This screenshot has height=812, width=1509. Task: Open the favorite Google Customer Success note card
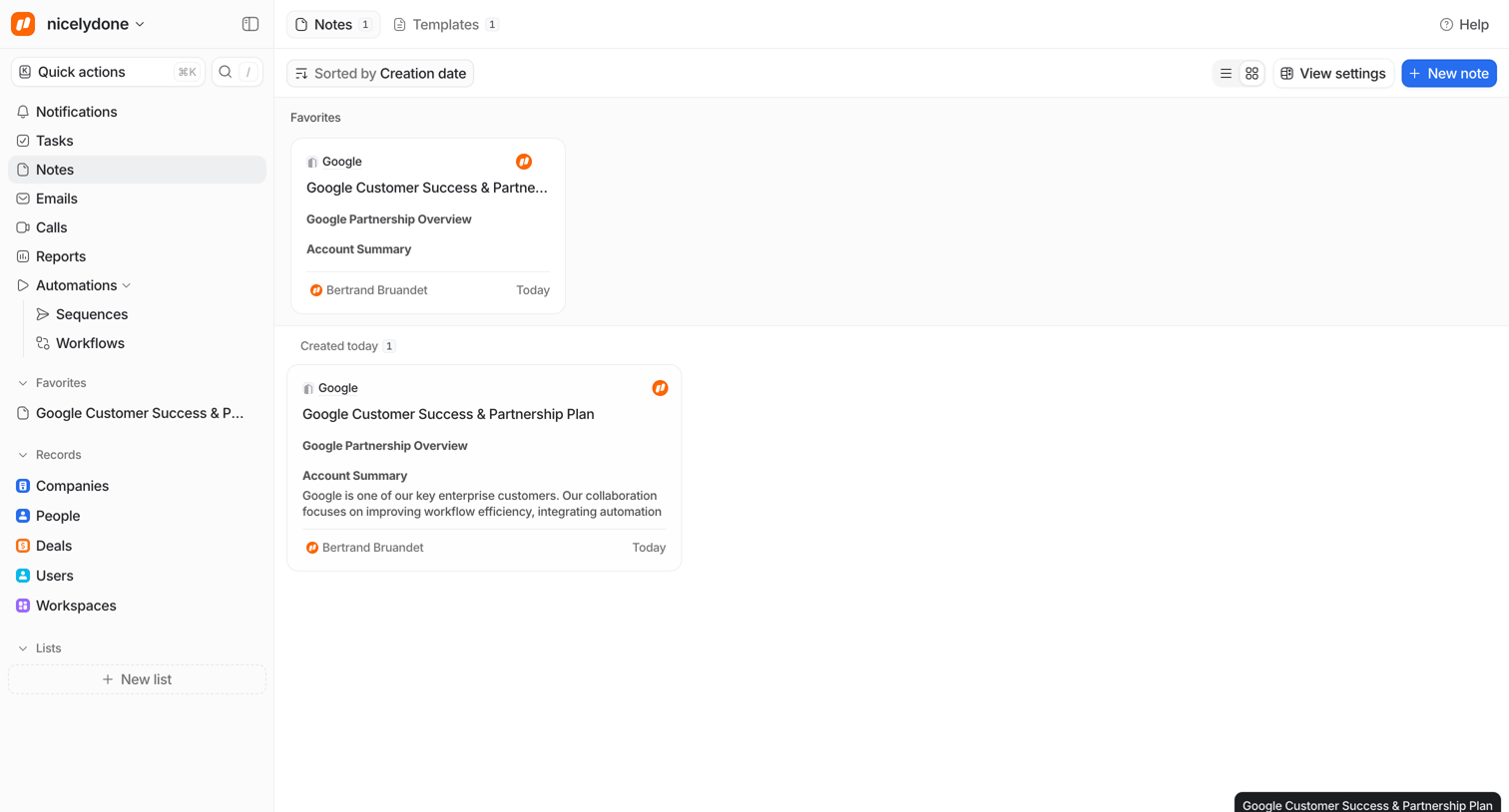428,226
